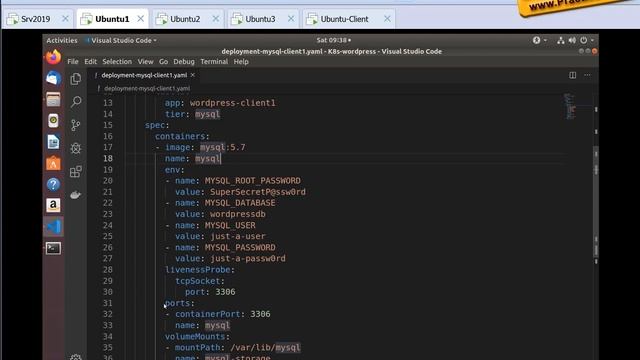Click the wordpressdb value on line 23
Image resolution: width=640 pixels, height=360 pixels.
(x=238, y=214)
